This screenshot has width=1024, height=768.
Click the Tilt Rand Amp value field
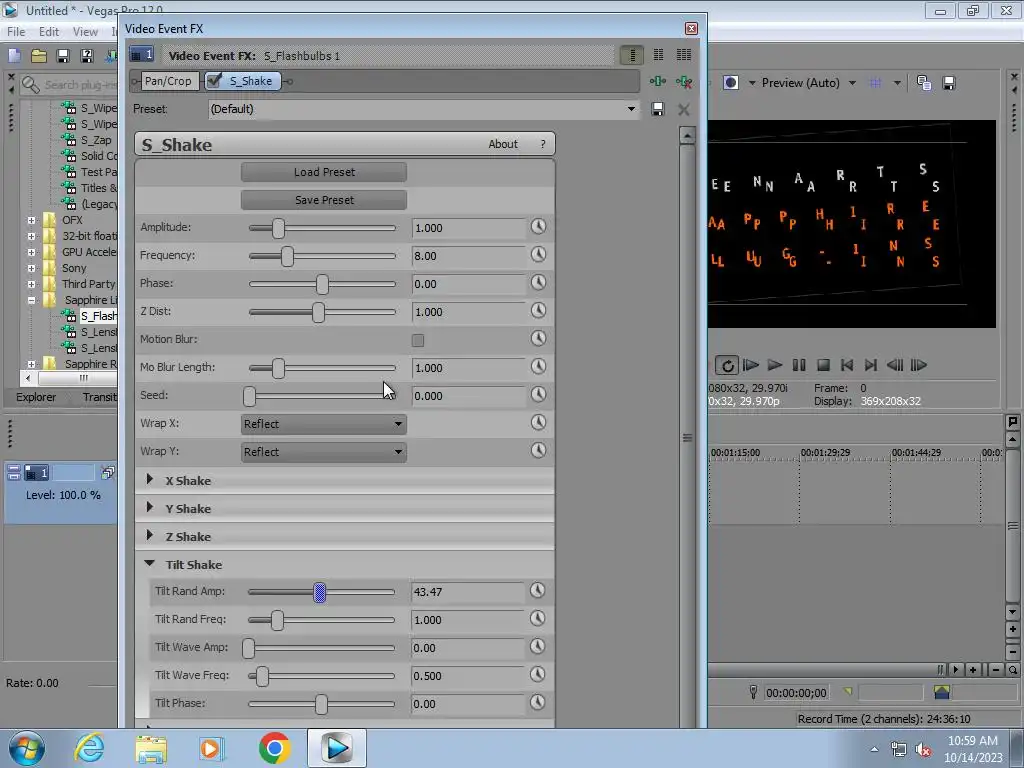point(467,592)
